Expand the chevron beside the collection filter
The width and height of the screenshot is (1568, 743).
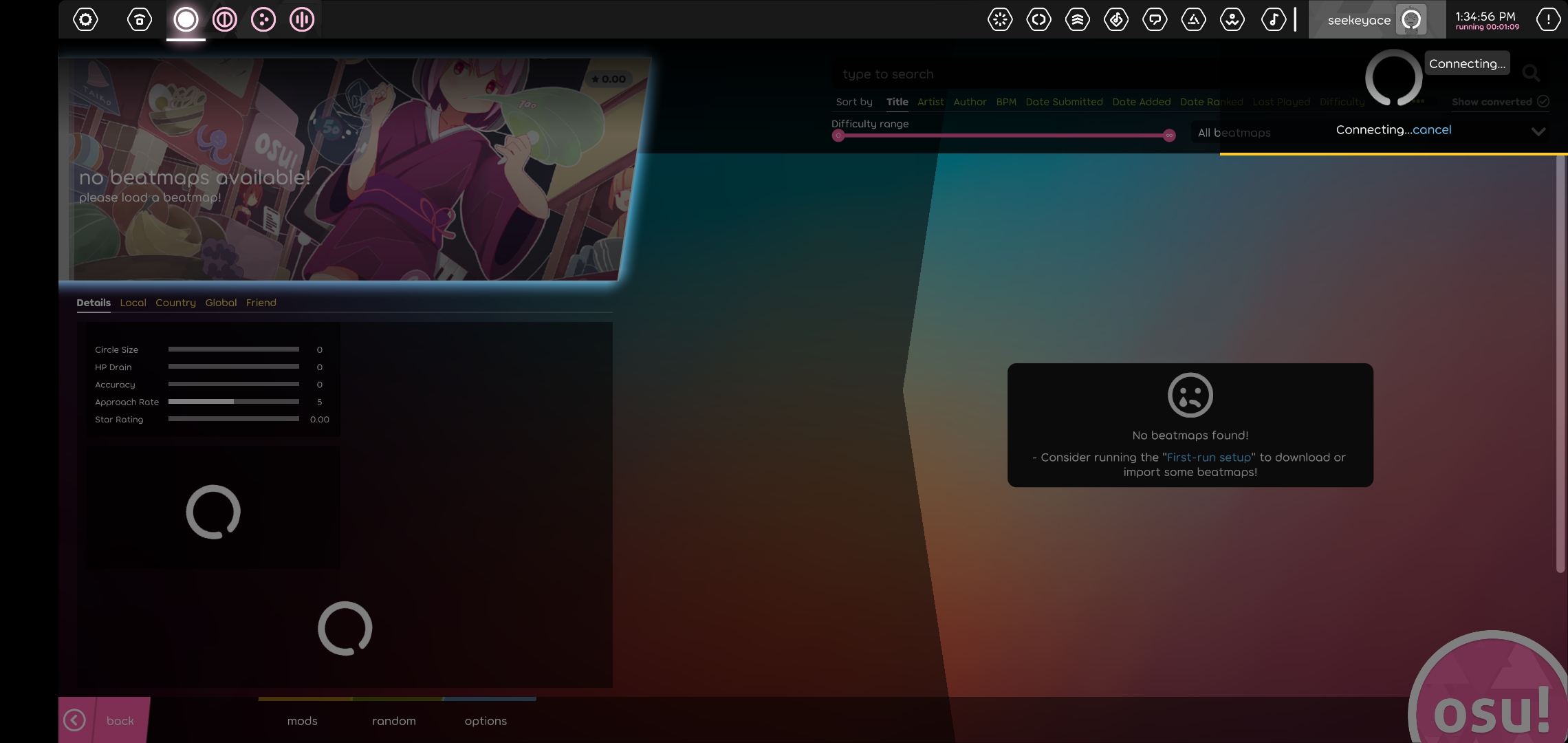coord(1538,131)
